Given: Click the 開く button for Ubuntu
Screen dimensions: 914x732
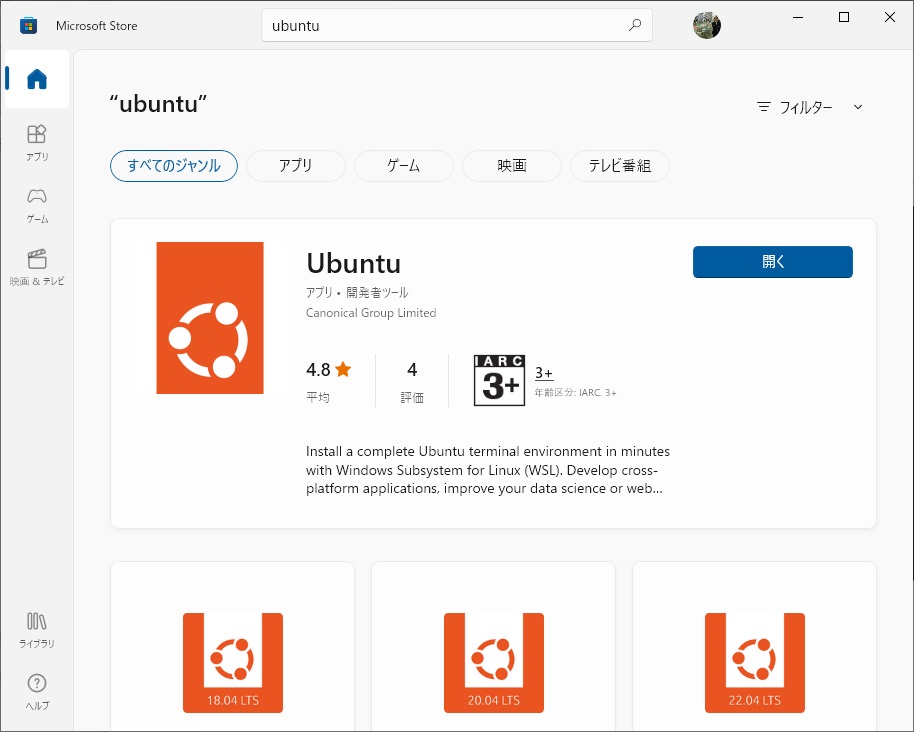Looking at the screenshot, I should pos(772,262).
